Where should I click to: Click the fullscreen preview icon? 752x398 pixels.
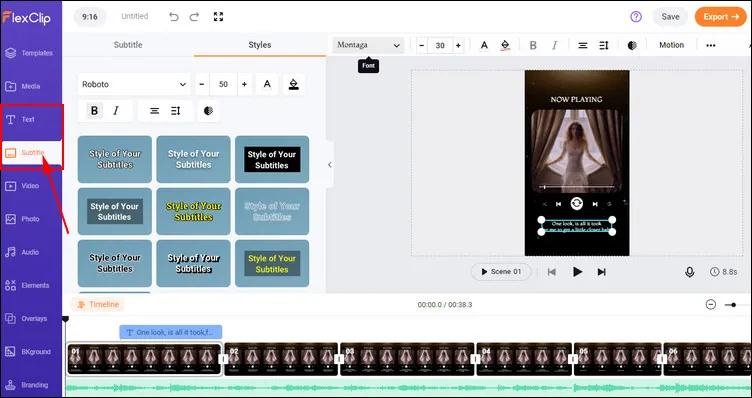(x=218, y=17)
